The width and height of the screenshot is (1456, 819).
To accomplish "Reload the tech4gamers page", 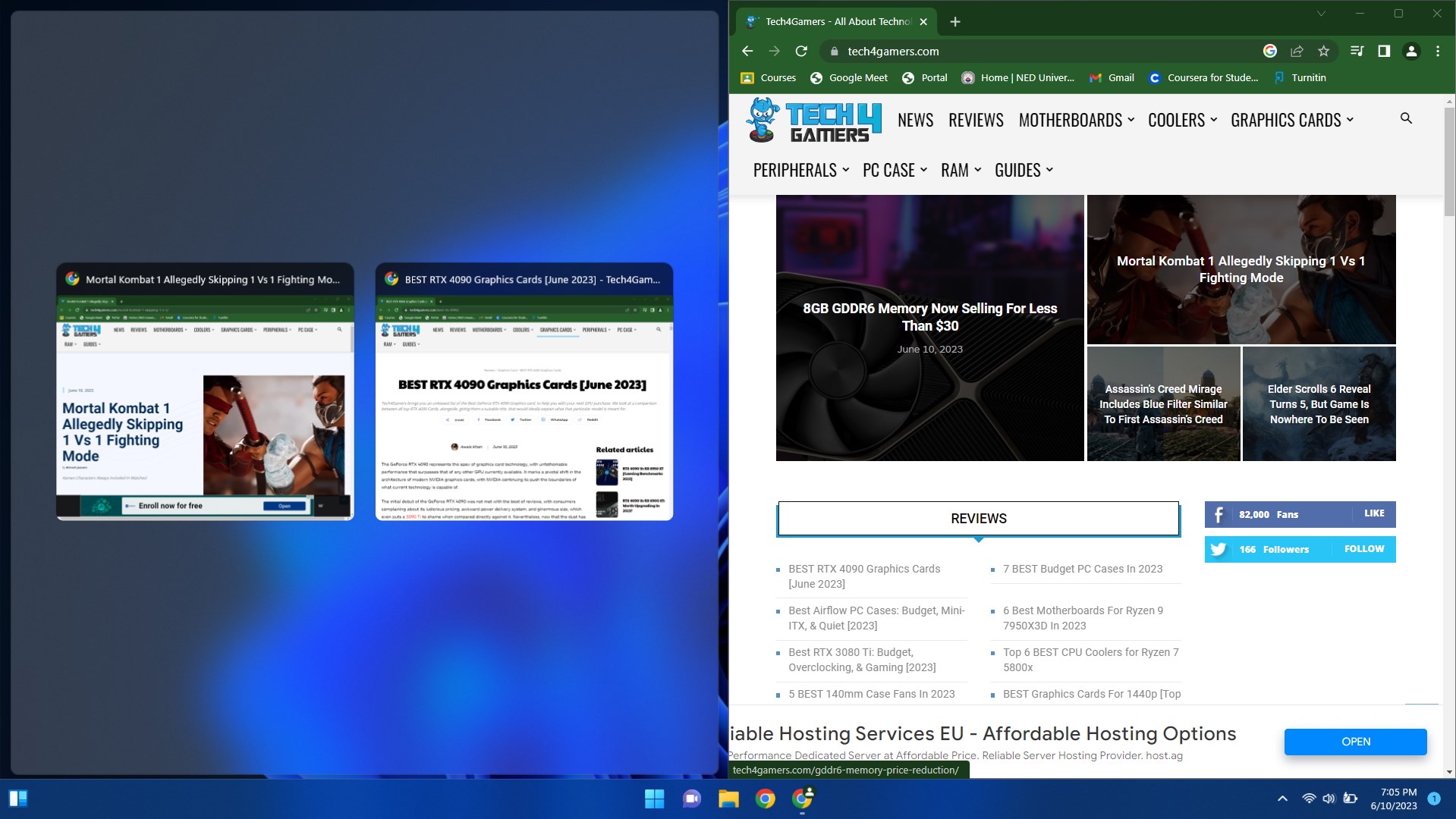I will (x=801, y=51).
